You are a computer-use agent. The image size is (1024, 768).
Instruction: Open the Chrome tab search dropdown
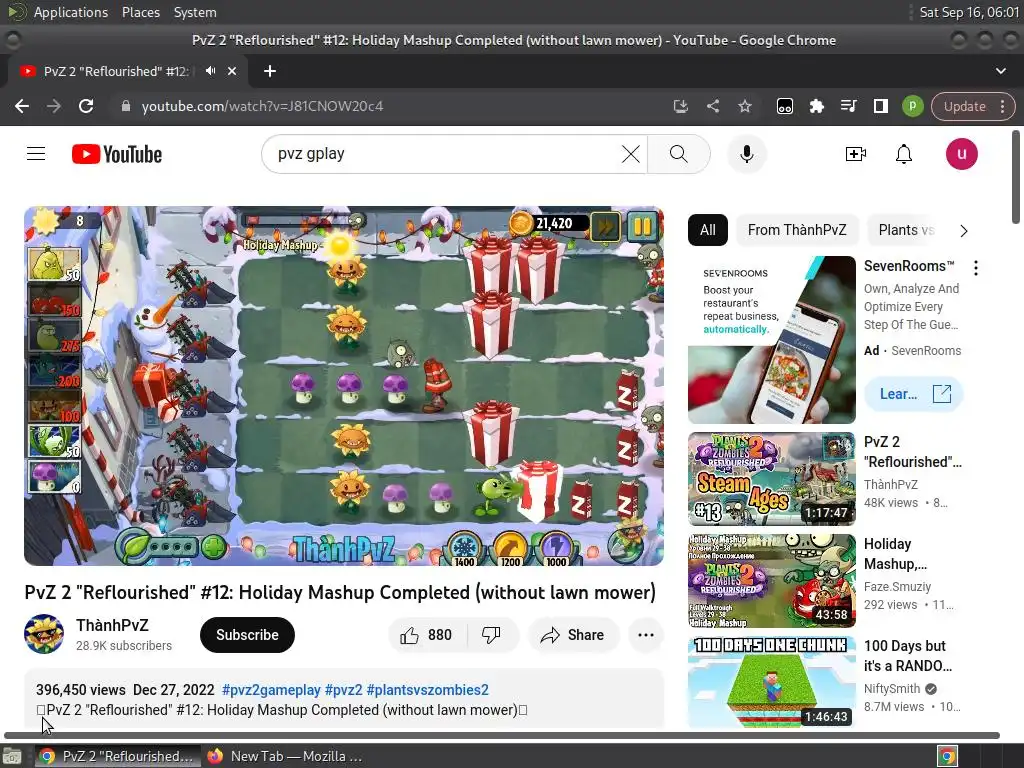[x=1000, y=71]
